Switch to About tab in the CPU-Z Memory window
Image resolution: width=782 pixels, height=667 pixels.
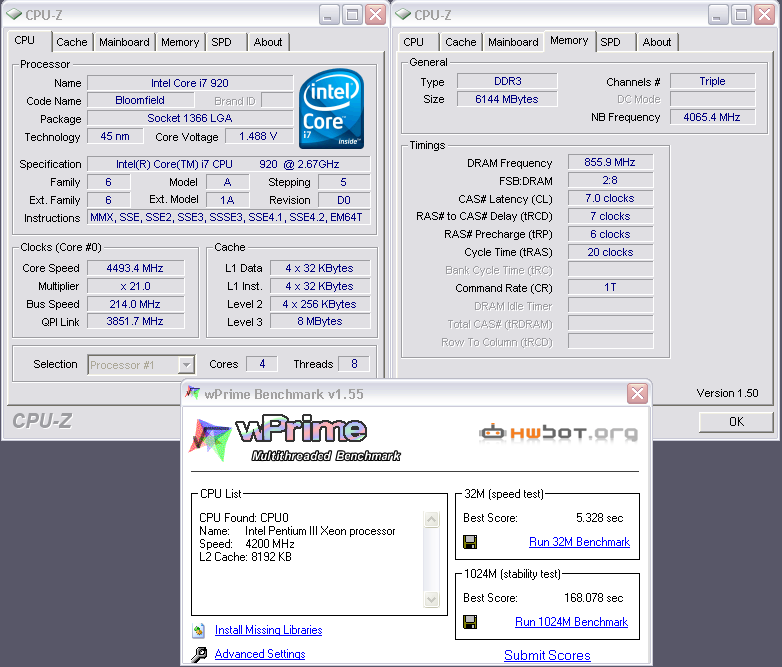pyautogui.click(x=657, y=42)
